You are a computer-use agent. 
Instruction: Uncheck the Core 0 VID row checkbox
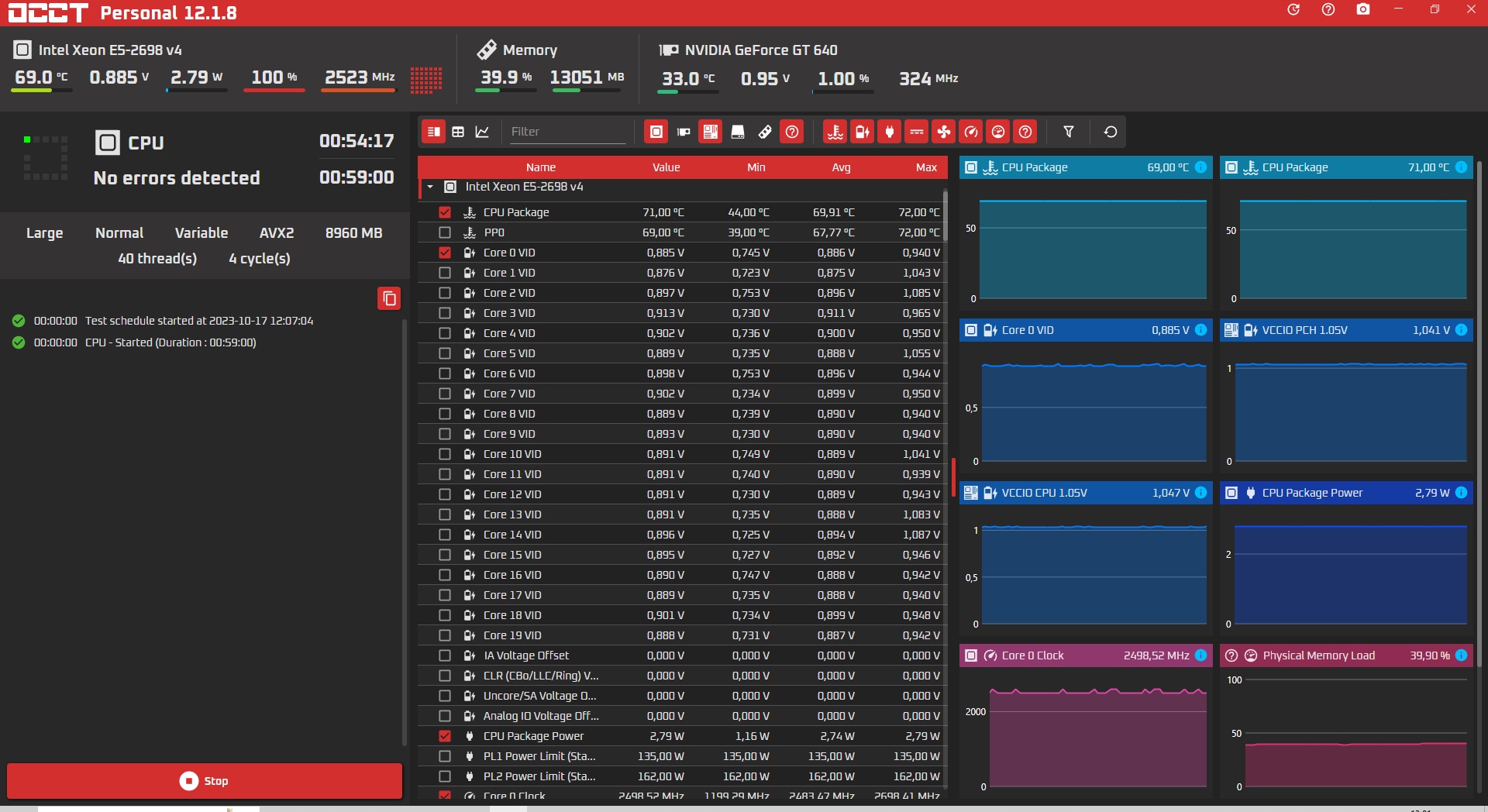click(445, 253)
